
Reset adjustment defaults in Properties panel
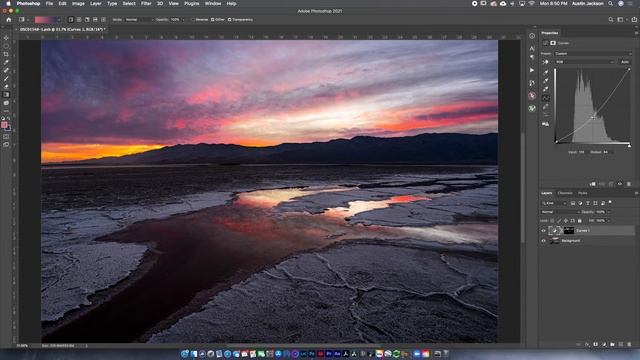(611, 184)
